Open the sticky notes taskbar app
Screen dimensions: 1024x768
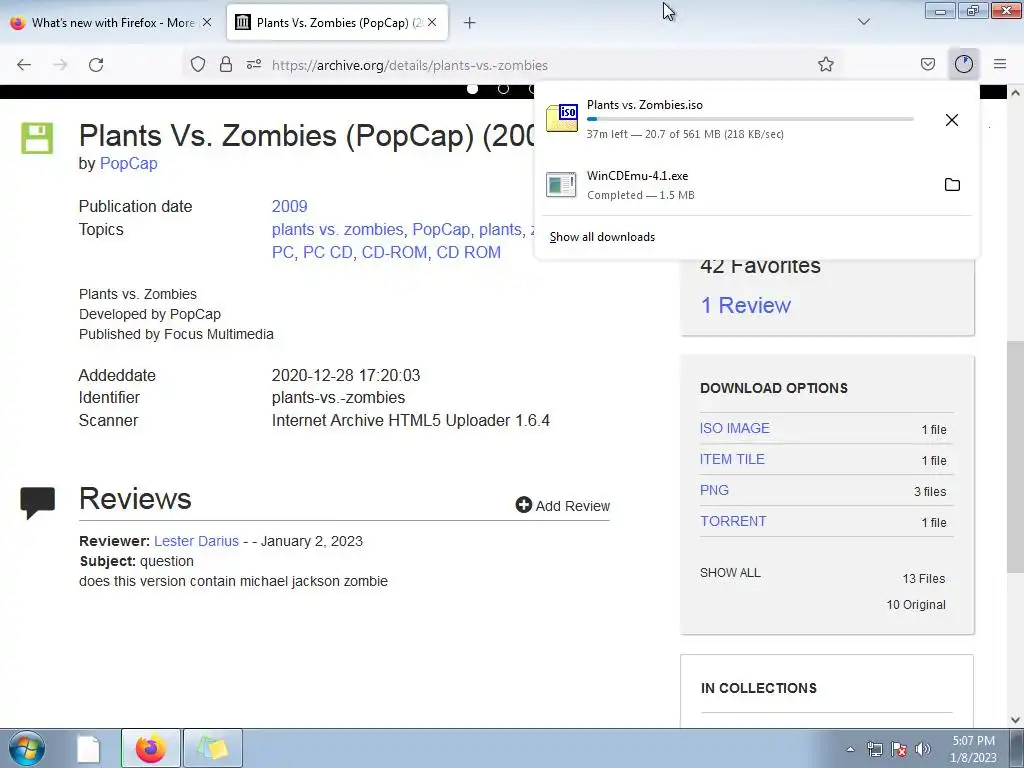pos(213,748)
